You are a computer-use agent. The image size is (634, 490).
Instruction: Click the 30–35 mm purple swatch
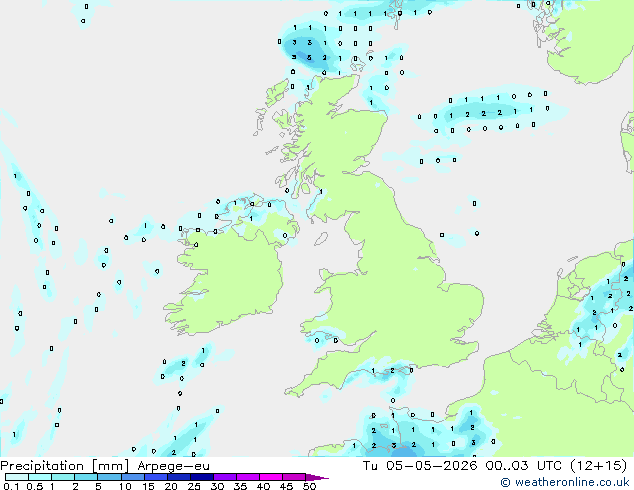[224, 477]
